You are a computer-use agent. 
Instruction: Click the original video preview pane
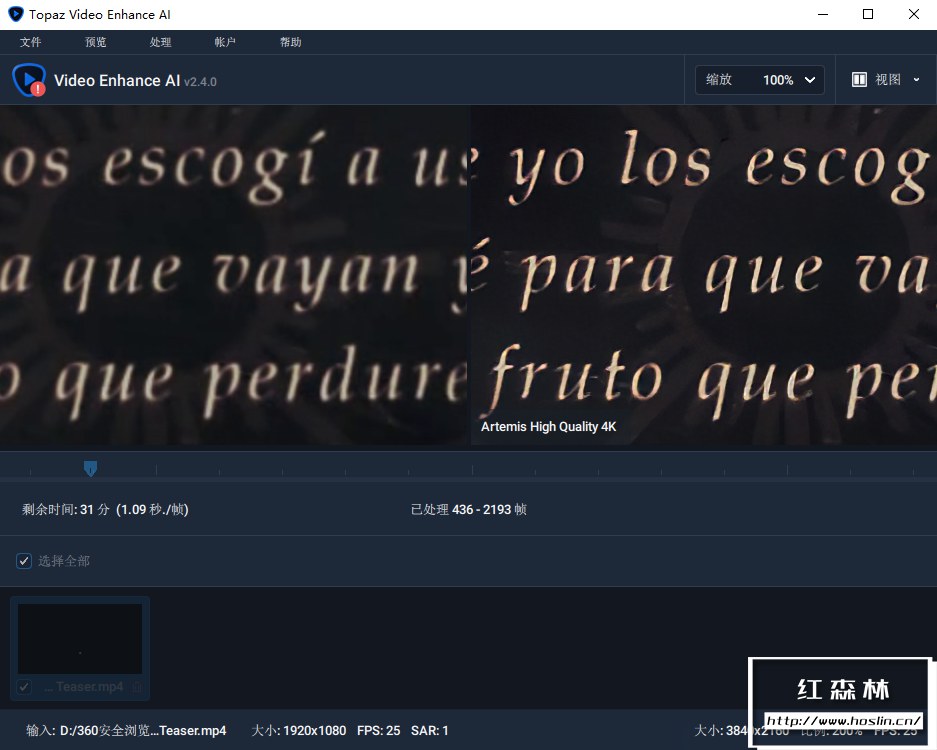click(x=234, y=275)
